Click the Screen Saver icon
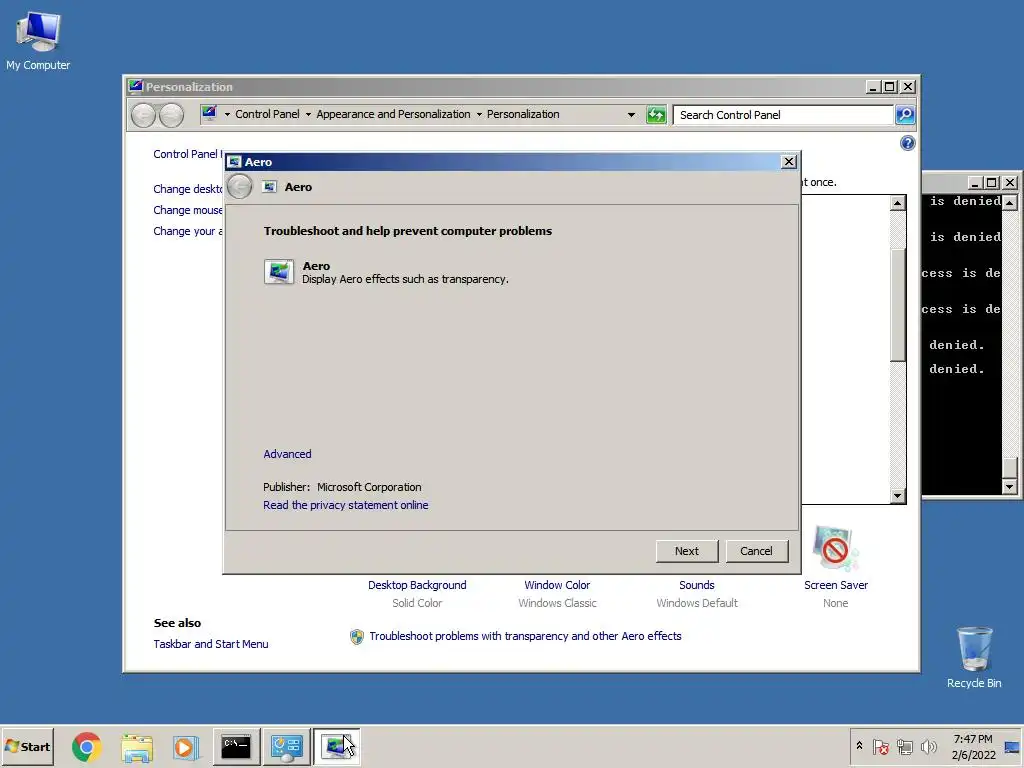This screenshot has width=1024, height=768. tap(835, 549)
